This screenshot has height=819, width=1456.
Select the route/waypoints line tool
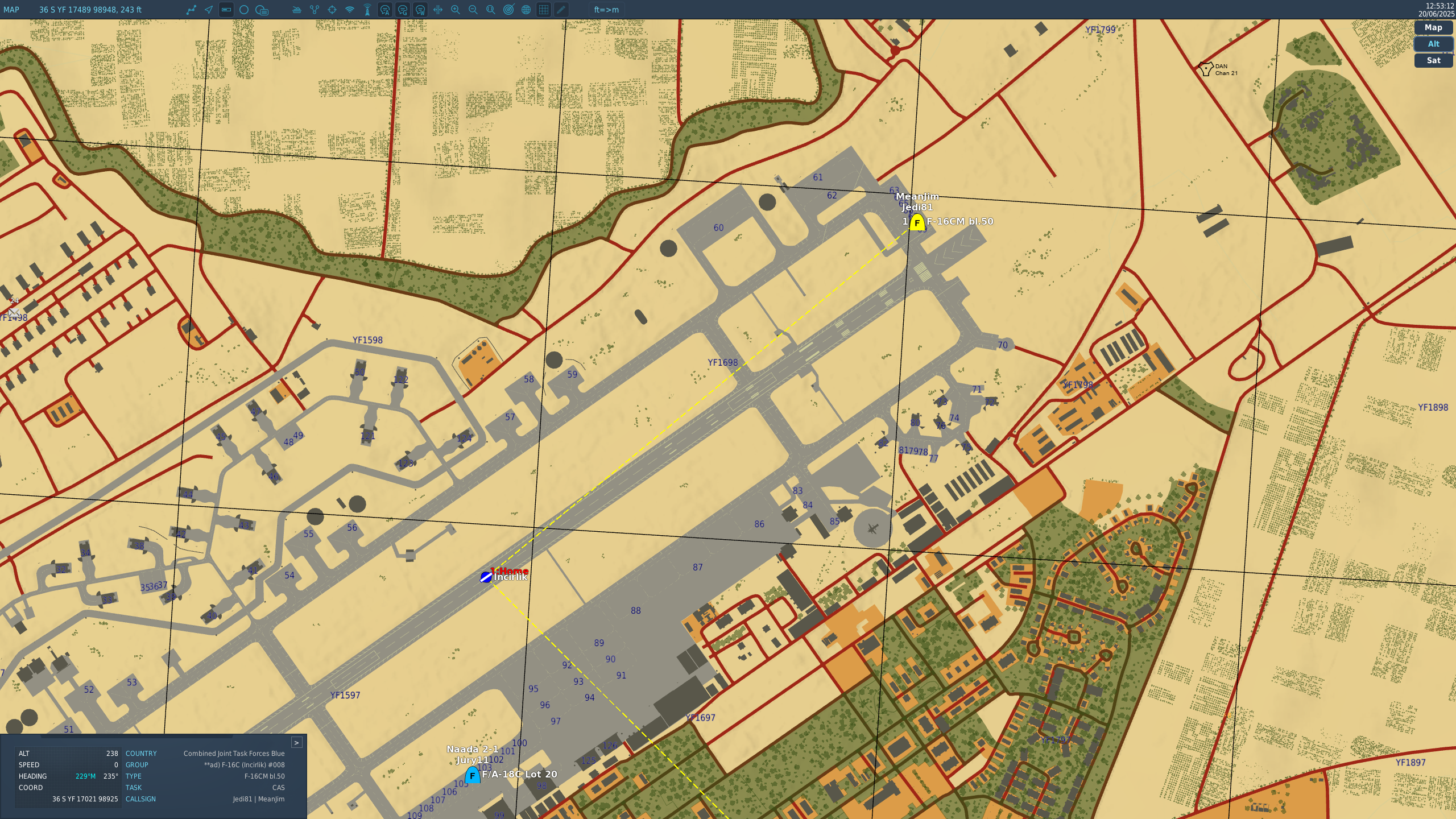191,10
